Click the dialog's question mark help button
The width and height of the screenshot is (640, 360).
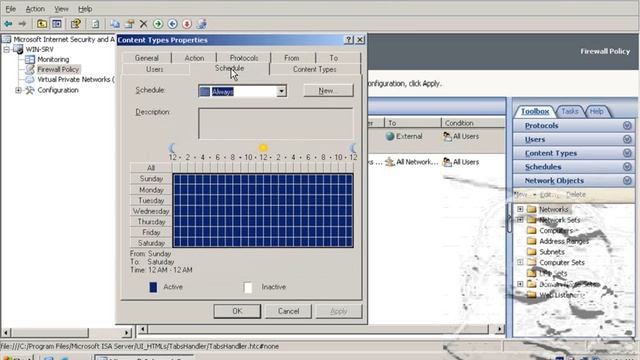349,40
